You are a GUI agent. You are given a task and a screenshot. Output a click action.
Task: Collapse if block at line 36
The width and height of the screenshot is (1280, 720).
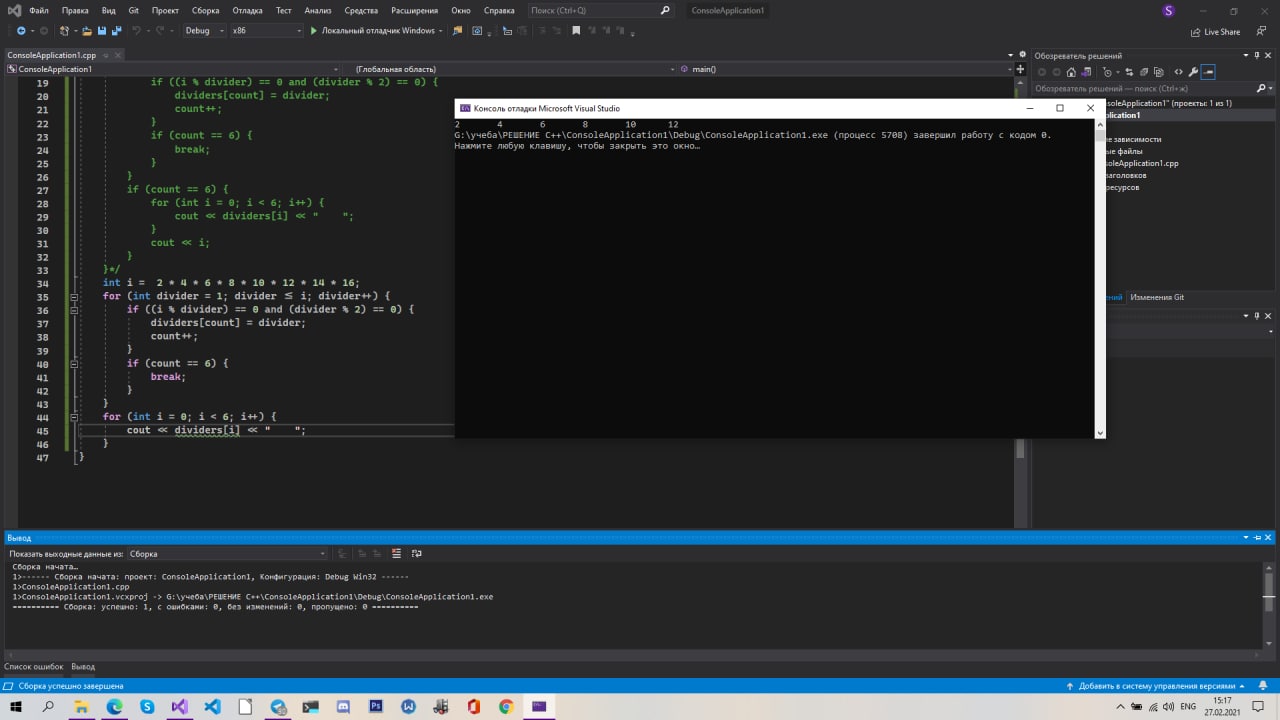click(x=75, y=310)
